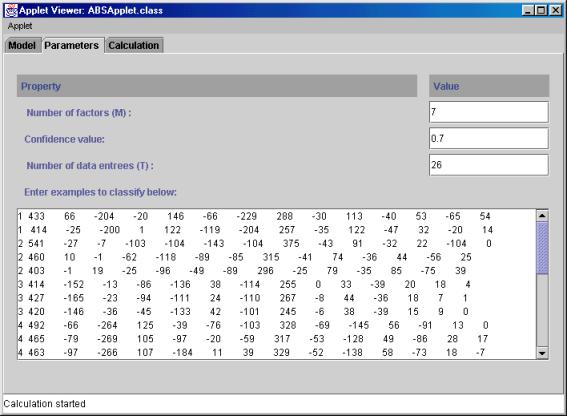The height and width of the screenshot is (416, 567).
Task: Click the first data row starting with 433
Action: [254, 216]
